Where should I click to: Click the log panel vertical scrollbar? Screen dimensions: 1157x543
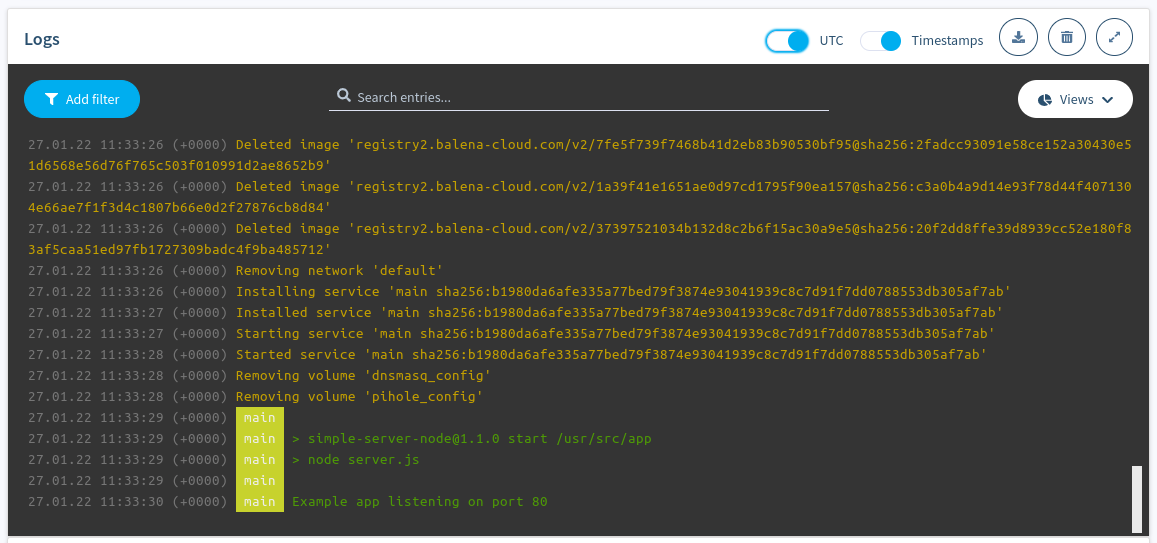point(1136,498)
